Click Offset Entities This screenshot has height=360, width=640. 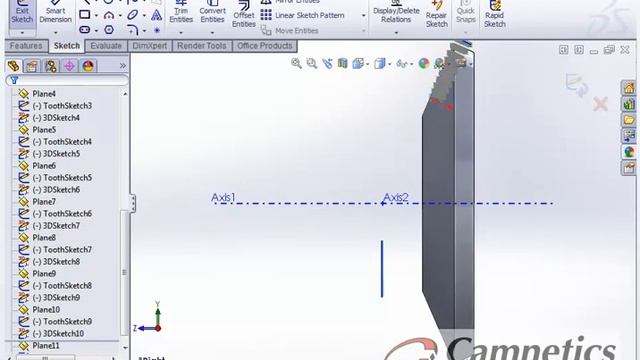click(x=244, y=15)
